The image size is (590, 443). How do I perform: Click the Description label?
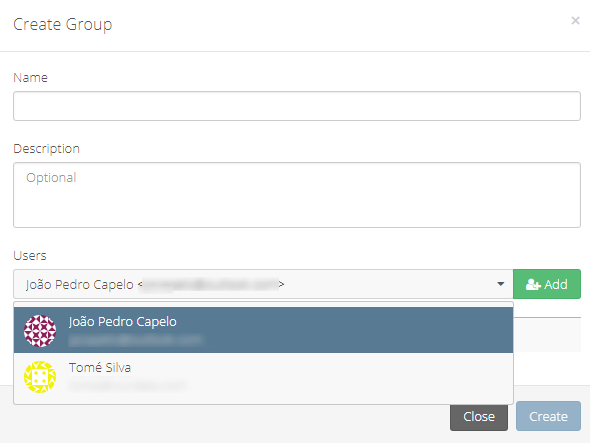[46, 149]
